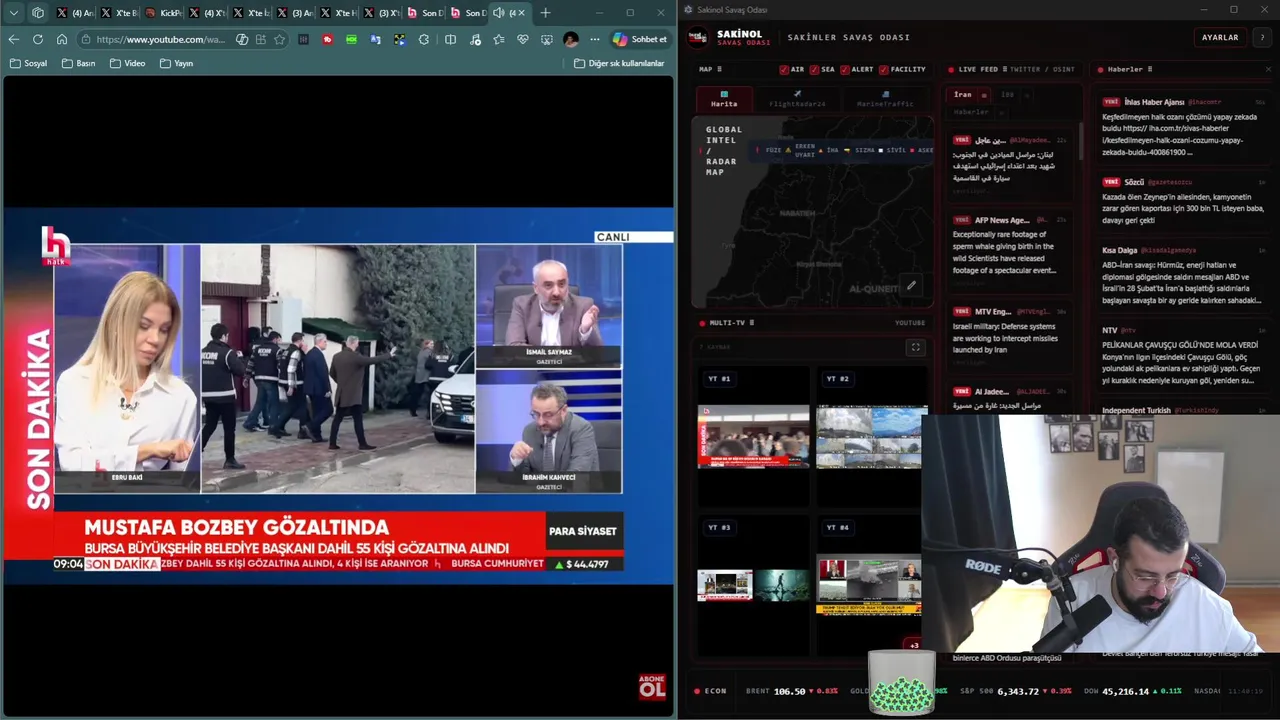Click the Halk TV video player
Image resolution: width=1280 pixels, height=720 pixels.
coord(338,395)
